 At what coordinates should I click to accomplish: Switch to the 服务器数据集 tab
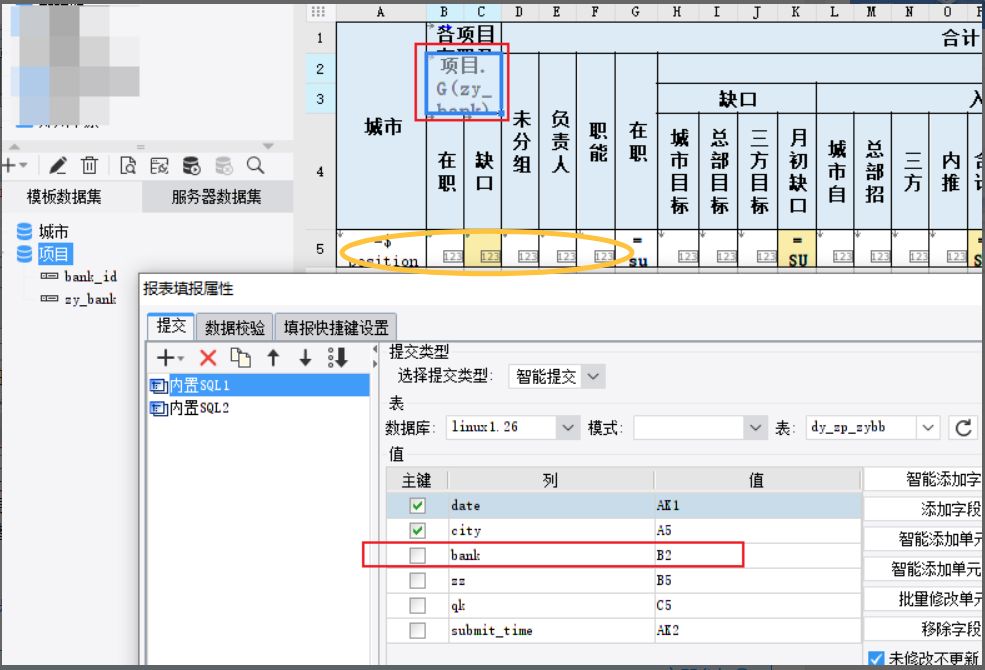coord(217,197)
